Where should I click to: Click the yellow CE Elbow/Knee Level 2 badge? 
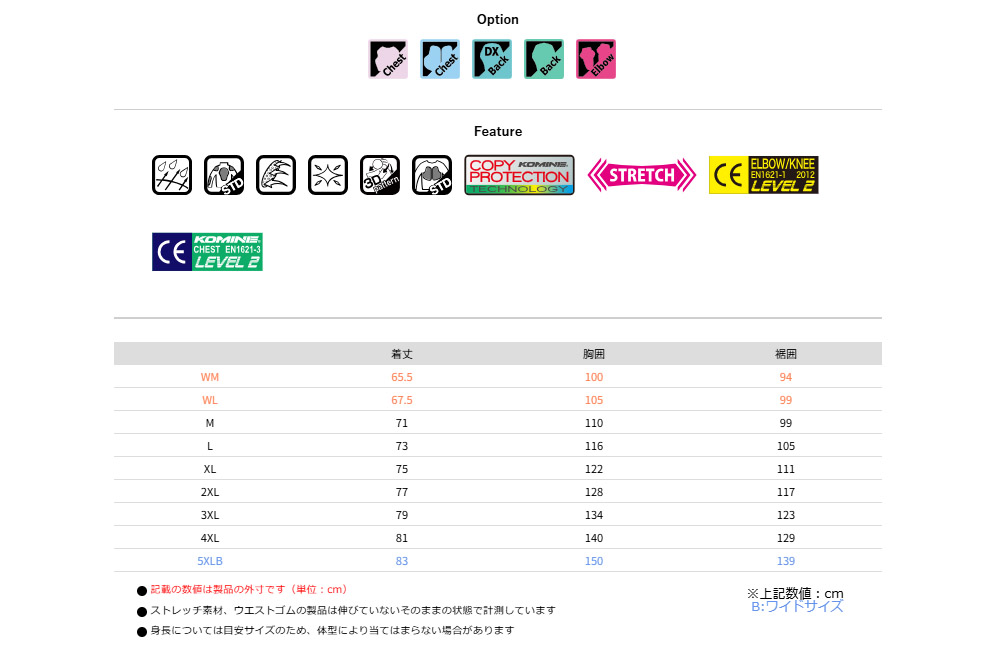click(x=763, y=175)
